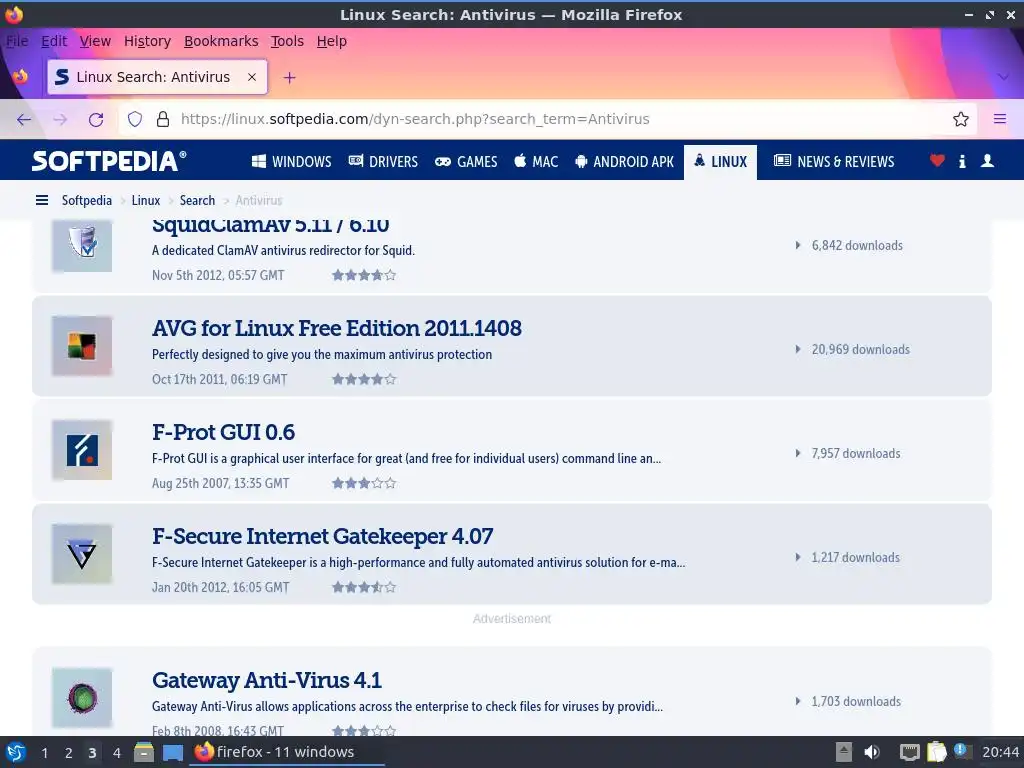This screenshot has width=1024, height=768.
Task: Open the Help menu
Action: pos(332,41)
